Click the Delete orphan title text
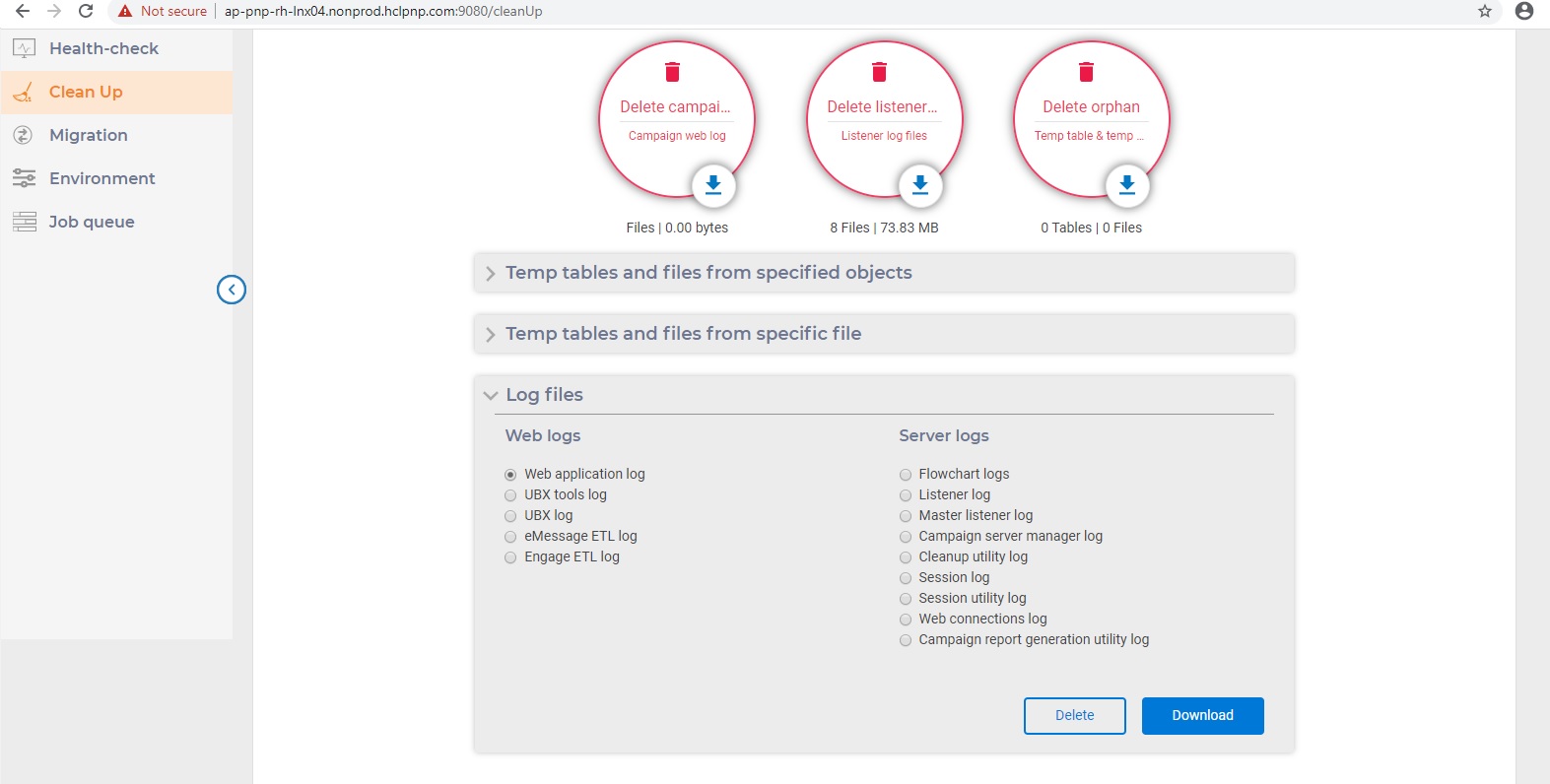Viewport: 1550px width, 784px height. point(1091,106)
